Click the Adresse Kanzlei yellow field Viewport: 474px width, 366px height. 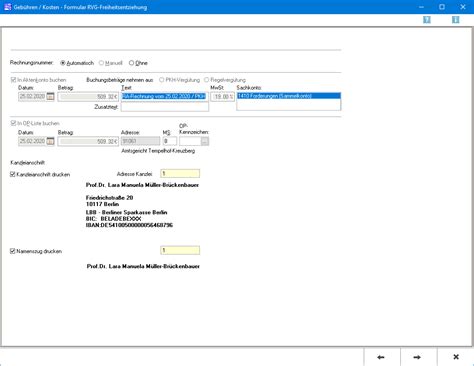(180, 174)
